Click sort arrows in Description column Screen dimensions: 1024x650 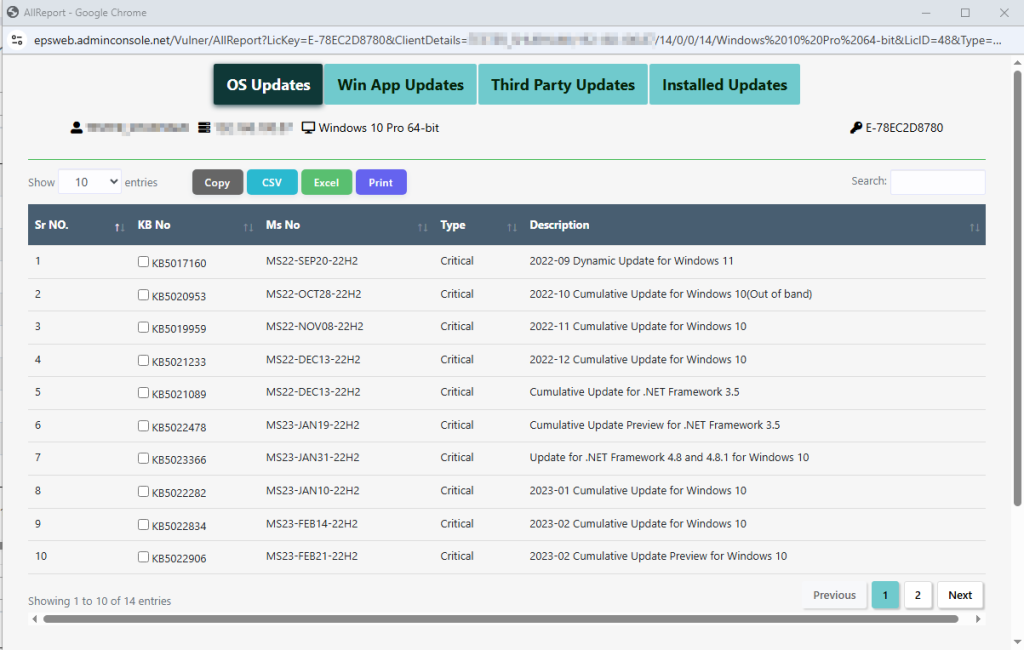pyautogui.click(x=974, y=228)
